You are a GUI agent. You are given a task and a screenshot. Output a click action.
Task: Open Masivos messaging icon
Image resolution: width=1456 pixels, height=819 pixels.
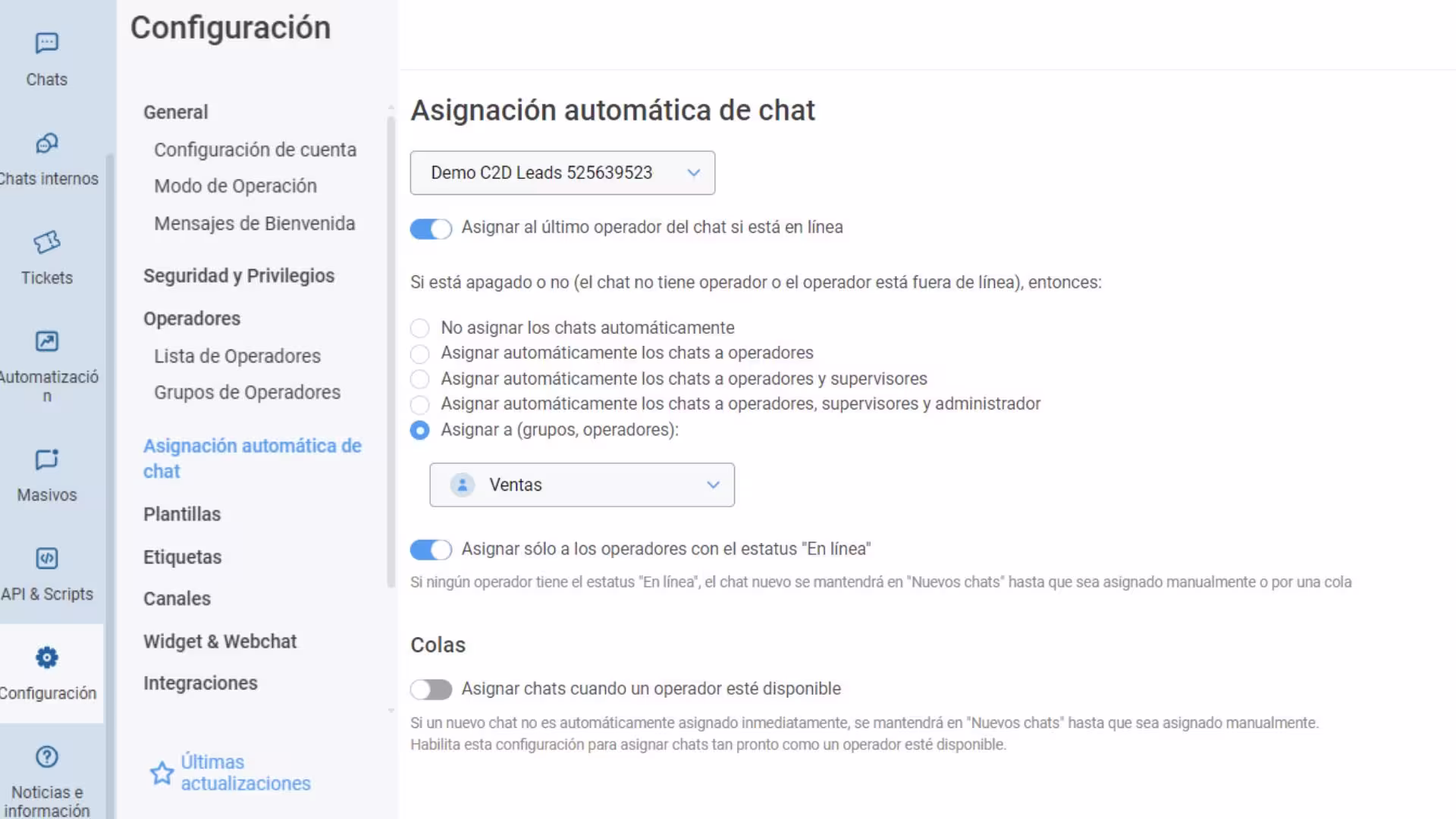pyautogui.click(x=46, y=459)
